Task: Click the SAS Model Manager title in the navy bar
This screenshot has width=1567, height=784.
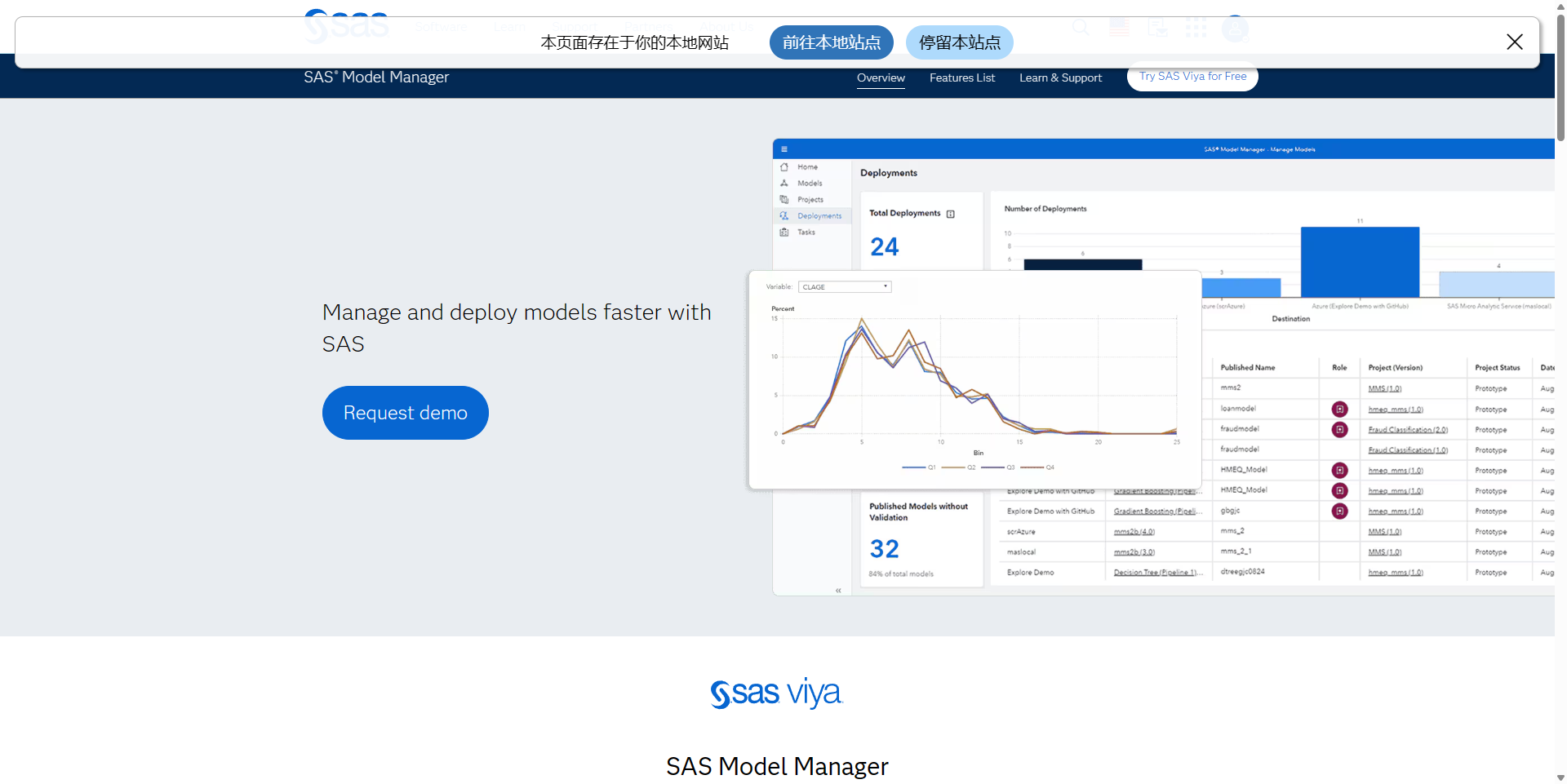Action: pos(376,77)
